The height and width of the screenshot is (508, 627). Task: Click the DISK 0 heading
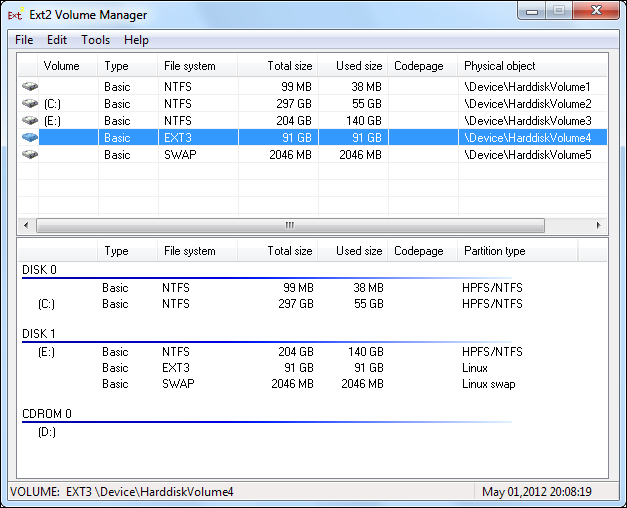39,270
